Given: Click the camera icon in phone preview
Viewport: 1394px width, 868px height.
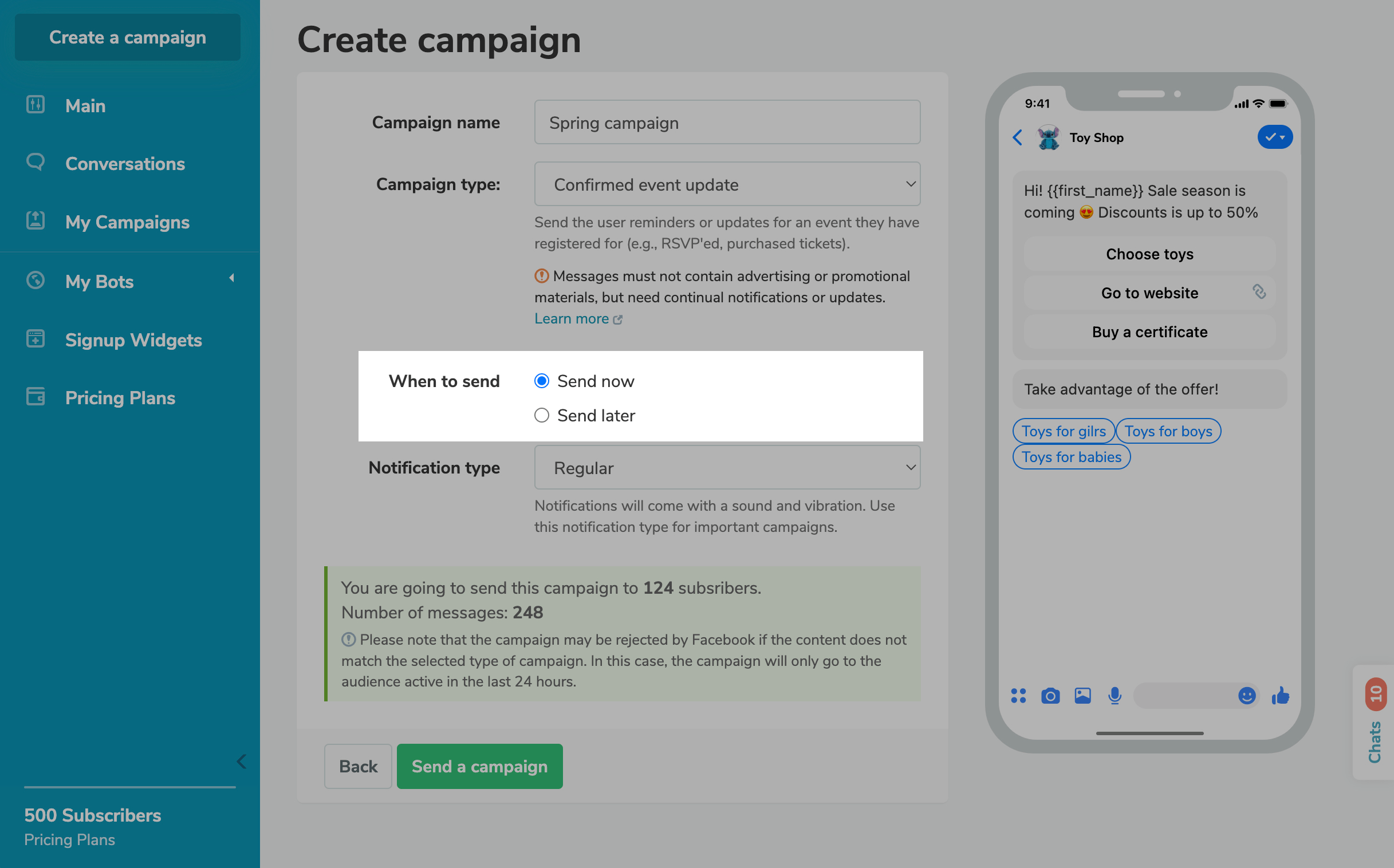Looking at the screenshot, I should [x=1050, y=696].
